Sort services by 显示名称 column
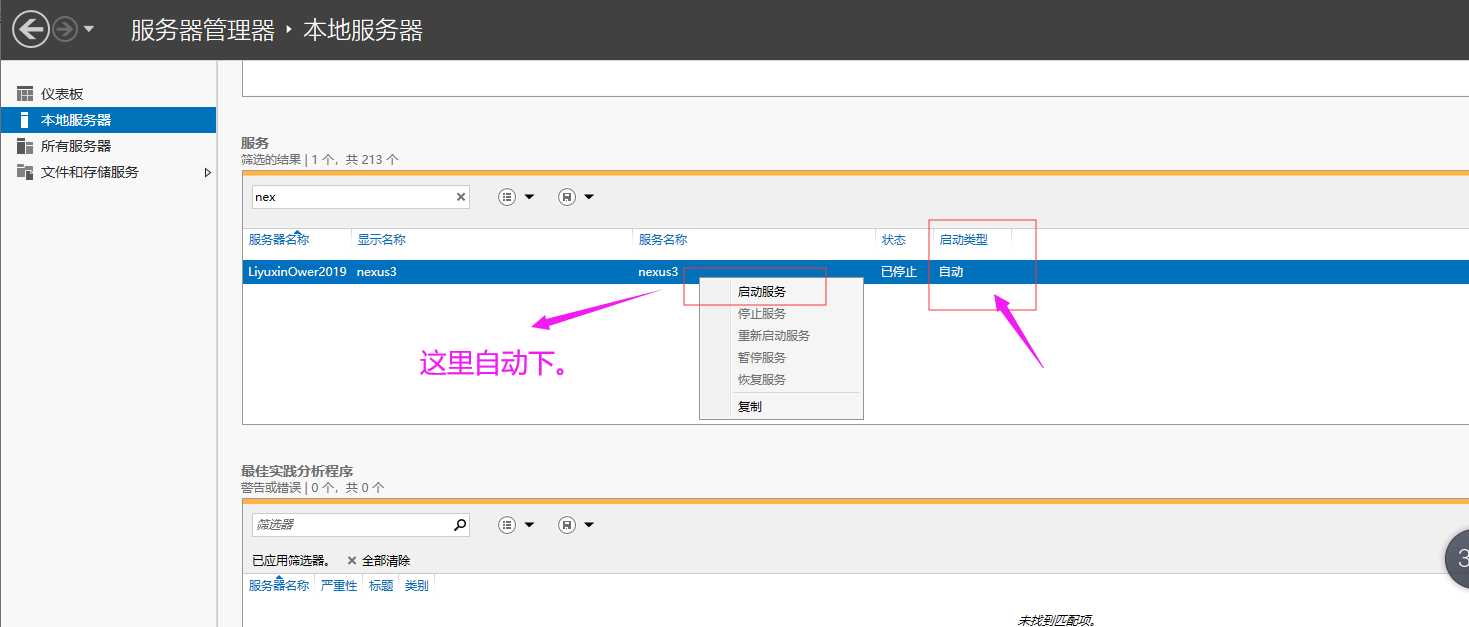Viewport: 1469px width, 627px height. [381, 240]
